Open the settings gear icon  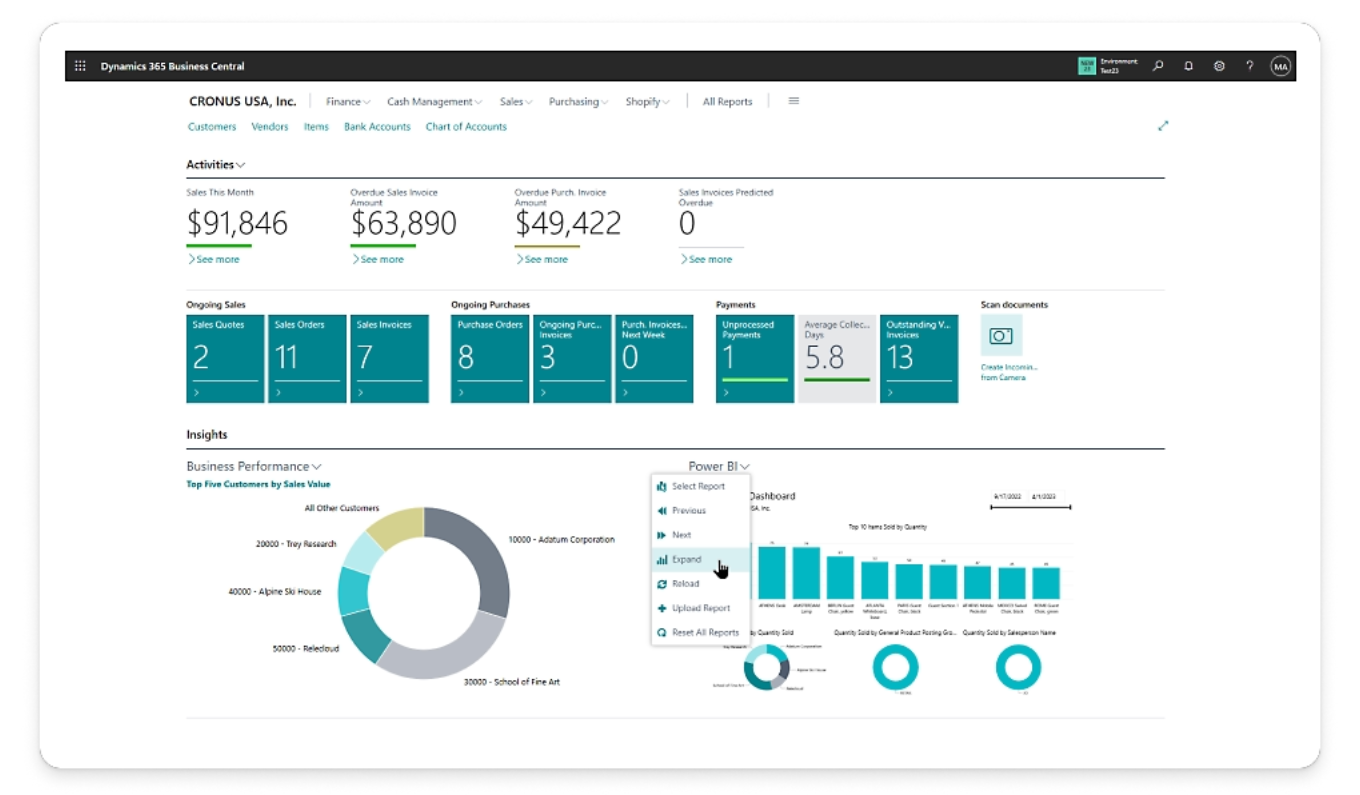pos(1219,66)
